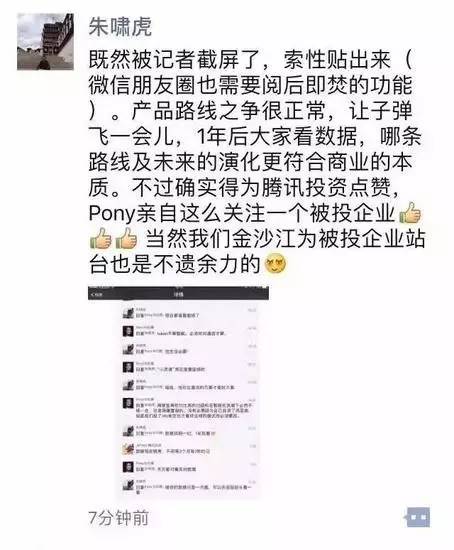Click the colorful avatar in the embedded comments
Image resolution: width=454 pixels, height=550 pixels.
pos(128,449)
